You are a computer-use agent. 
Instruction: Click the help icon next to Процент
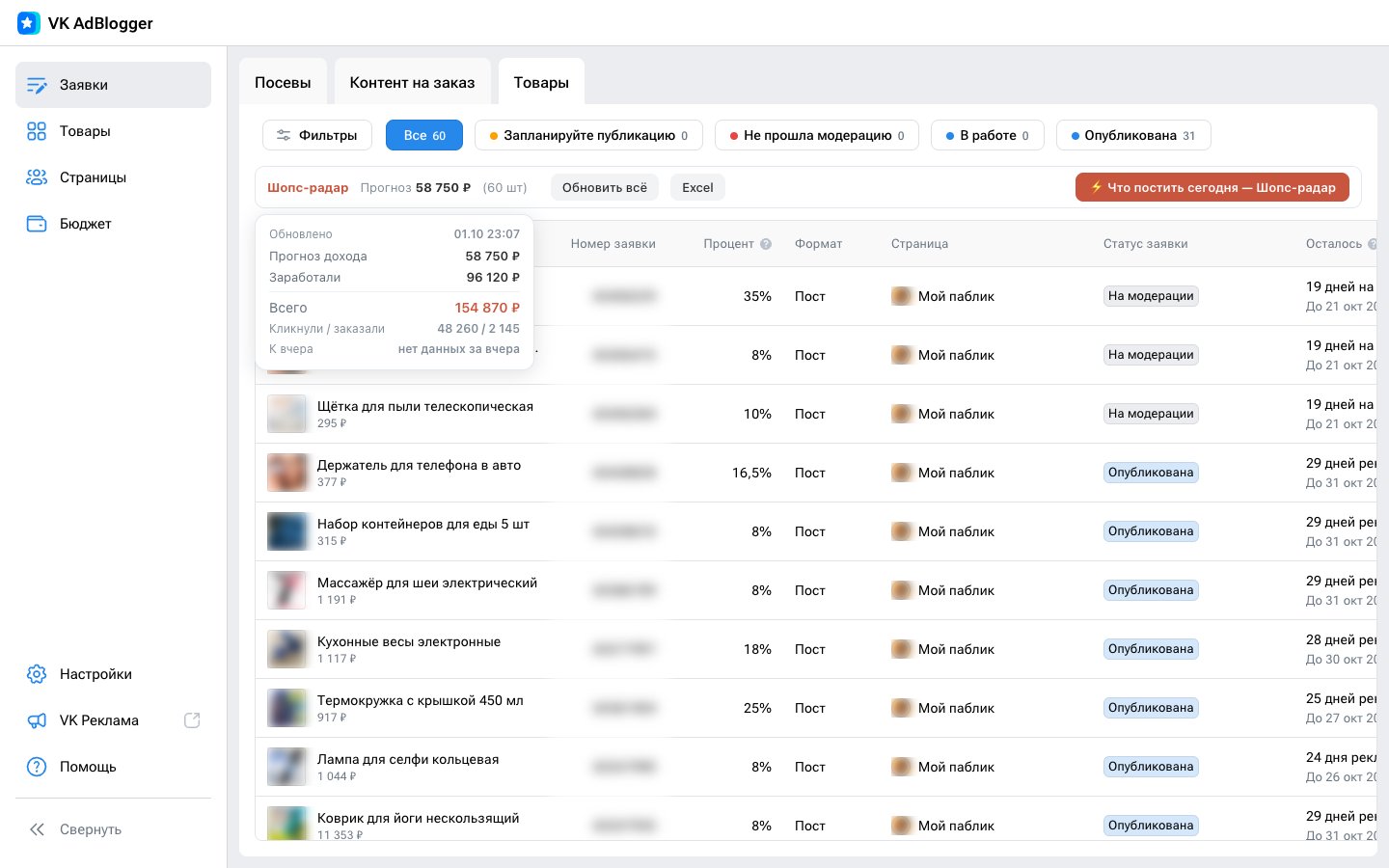(766, 244)
